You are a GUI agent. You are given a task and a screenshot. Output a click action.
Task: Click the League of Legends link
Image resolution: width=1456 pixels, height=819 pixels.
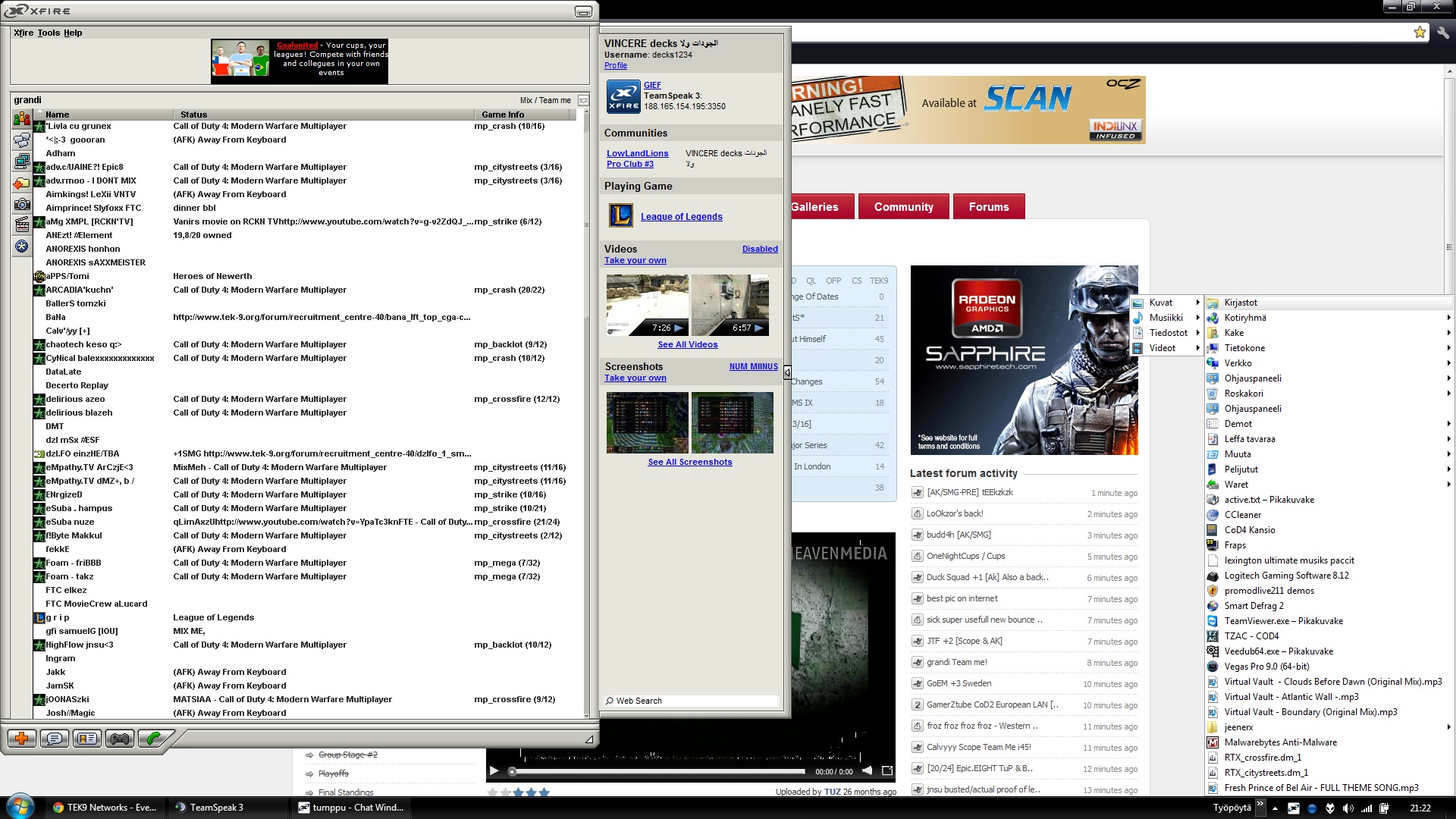click(x=681, y=216)
